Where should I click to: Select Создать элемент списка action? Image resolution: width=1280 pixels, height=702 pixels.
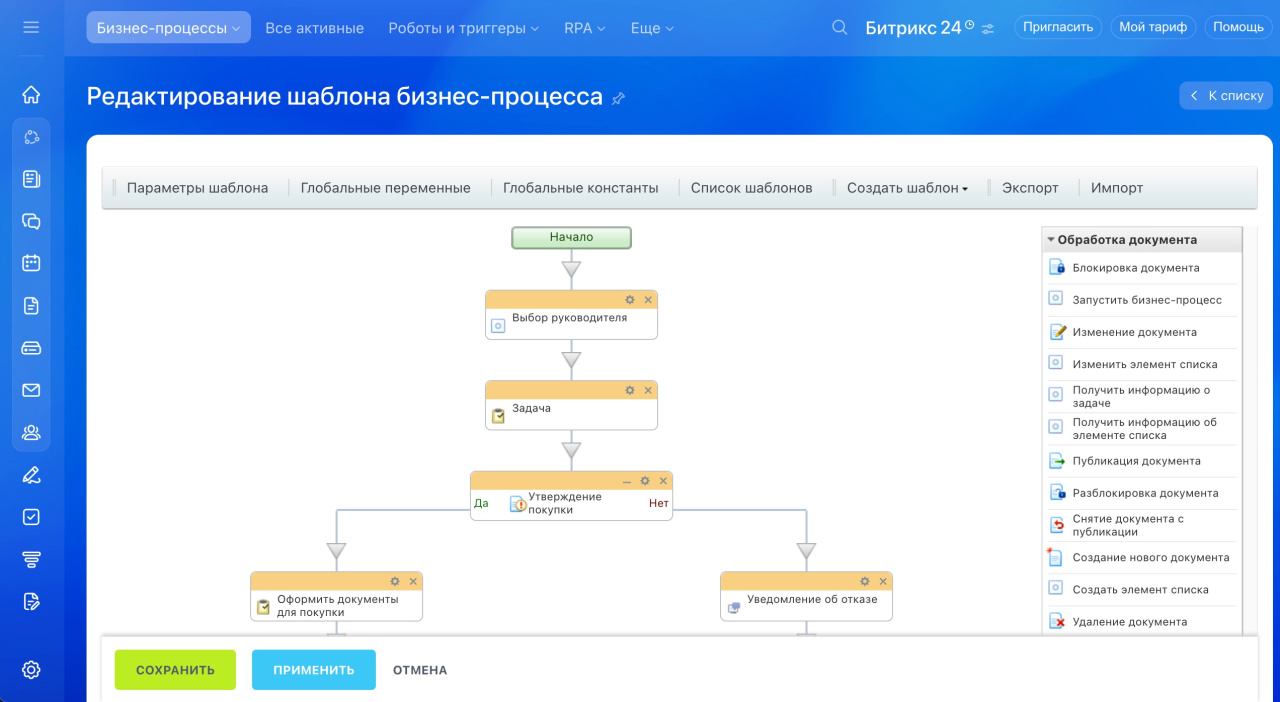pyautogui.click(x=1140, y=589)
